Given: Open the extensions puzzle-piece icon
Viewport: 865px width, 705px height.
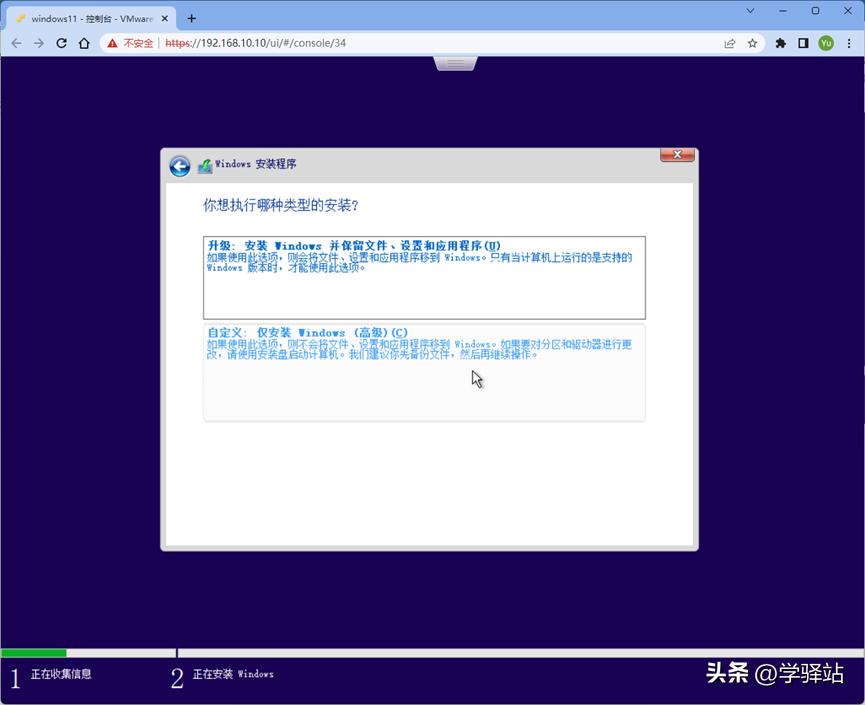Looking at the screenshot, I should click(781, 43).
